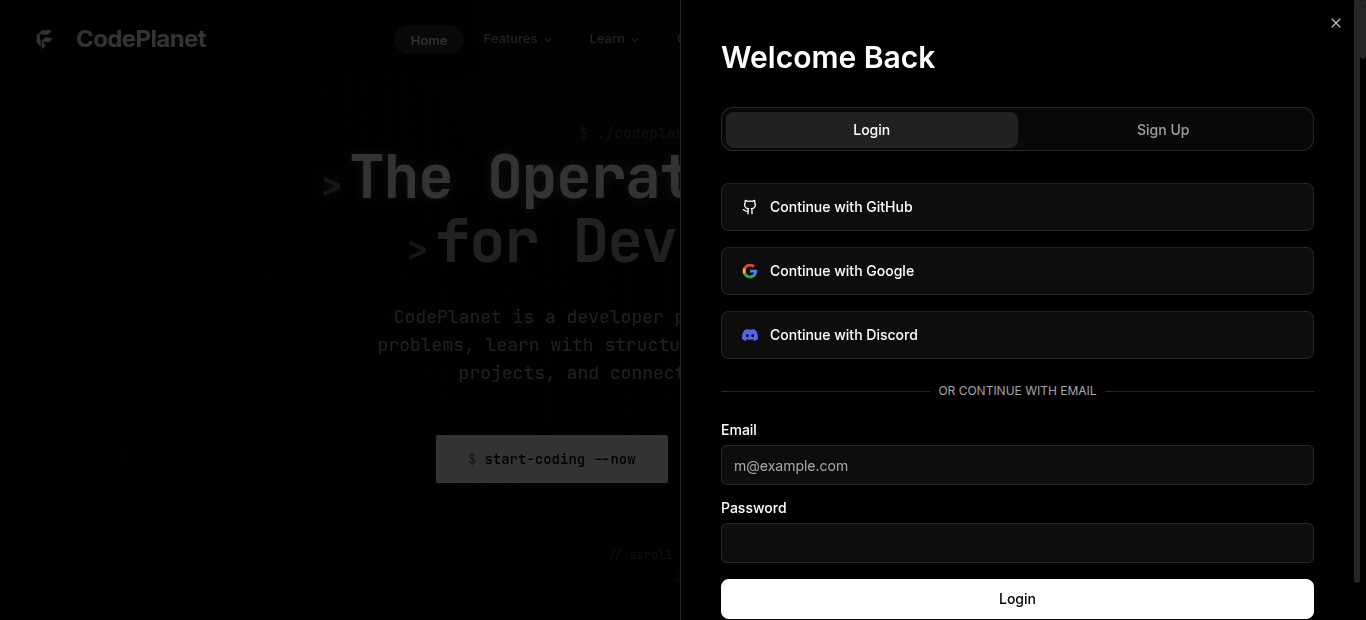Close the Welcome Back panel

[1336, 23]
